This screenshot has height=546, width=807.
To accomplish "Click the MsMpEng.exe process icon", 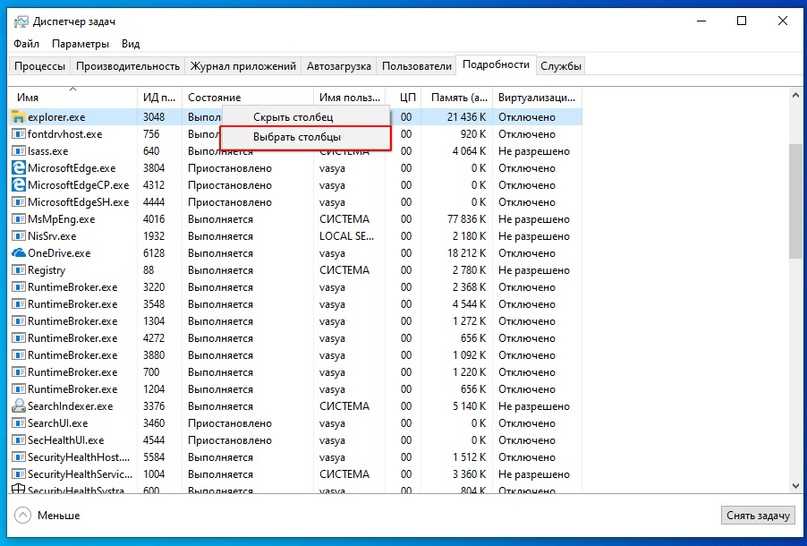I will point(18,219).
